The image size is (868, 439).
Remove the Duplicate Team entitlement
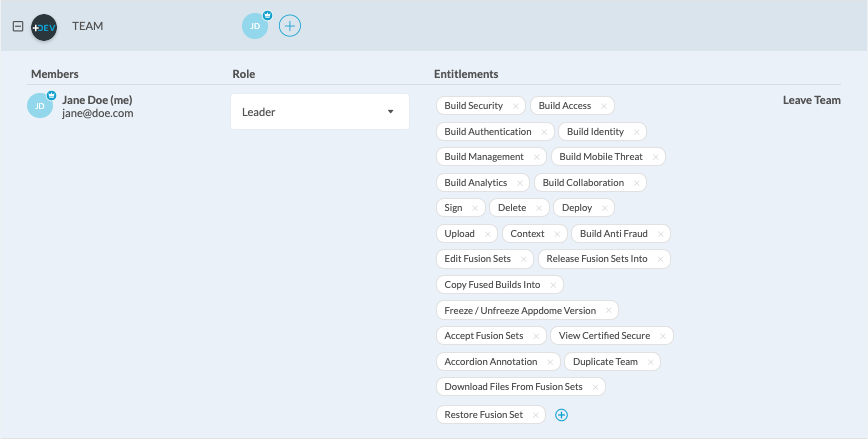click(x=651, y=362)
